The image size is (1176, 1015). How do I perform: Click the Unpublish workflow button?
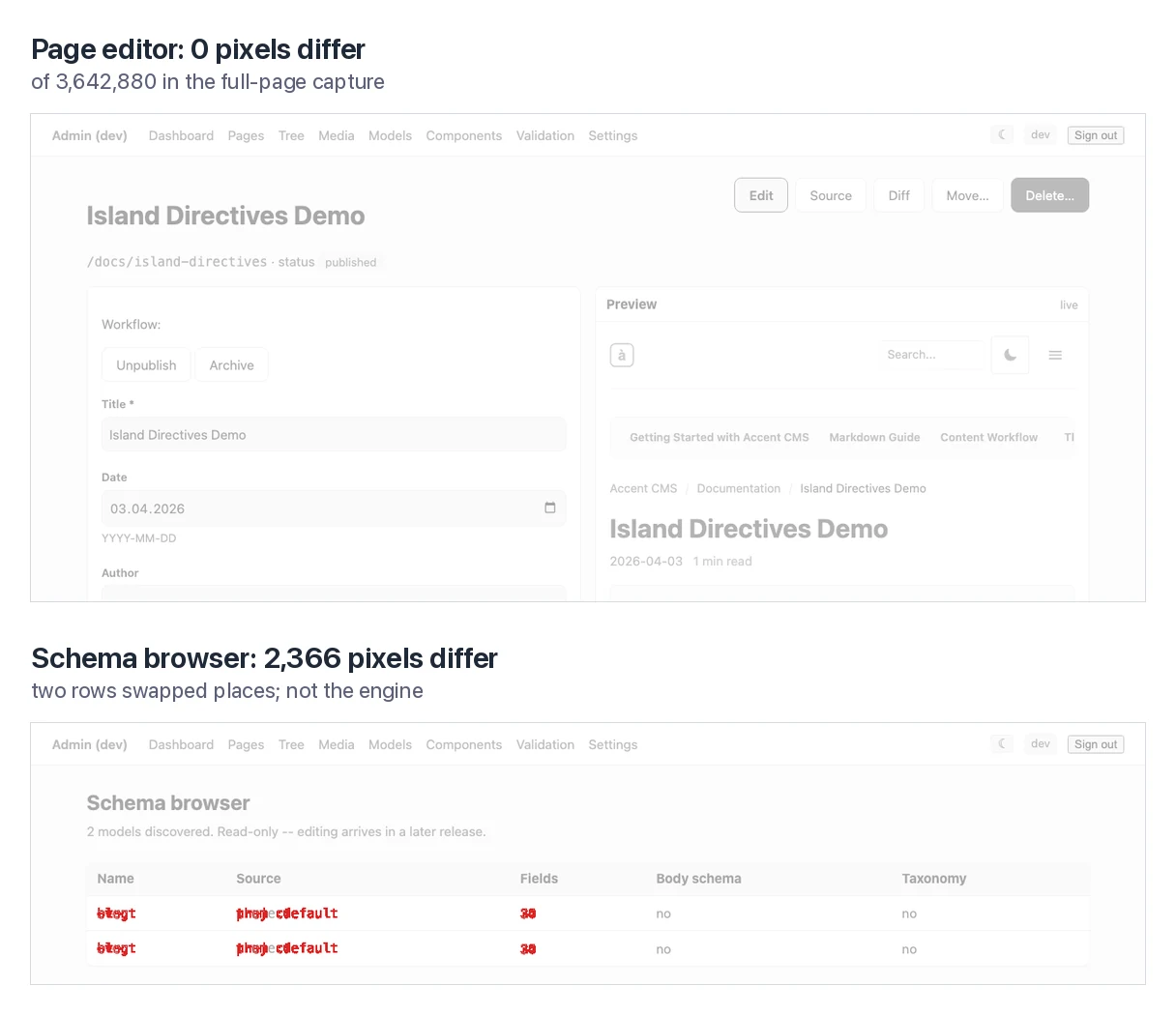click(146, 365)
